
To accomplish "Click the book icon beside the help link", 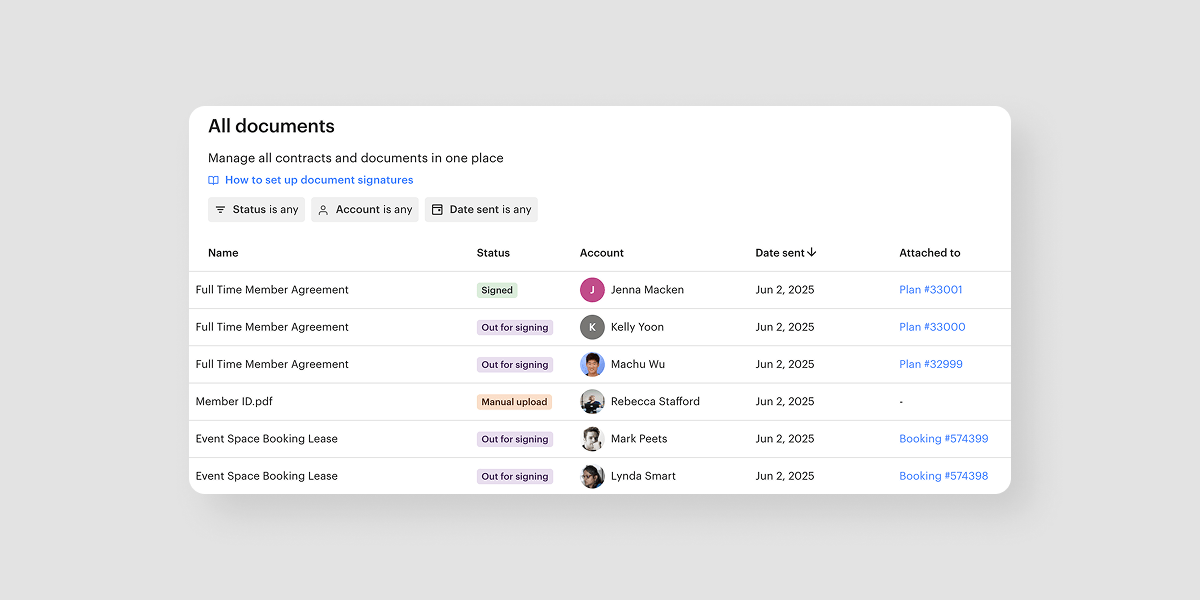I will pyautogui.click(x=213, y=181).
